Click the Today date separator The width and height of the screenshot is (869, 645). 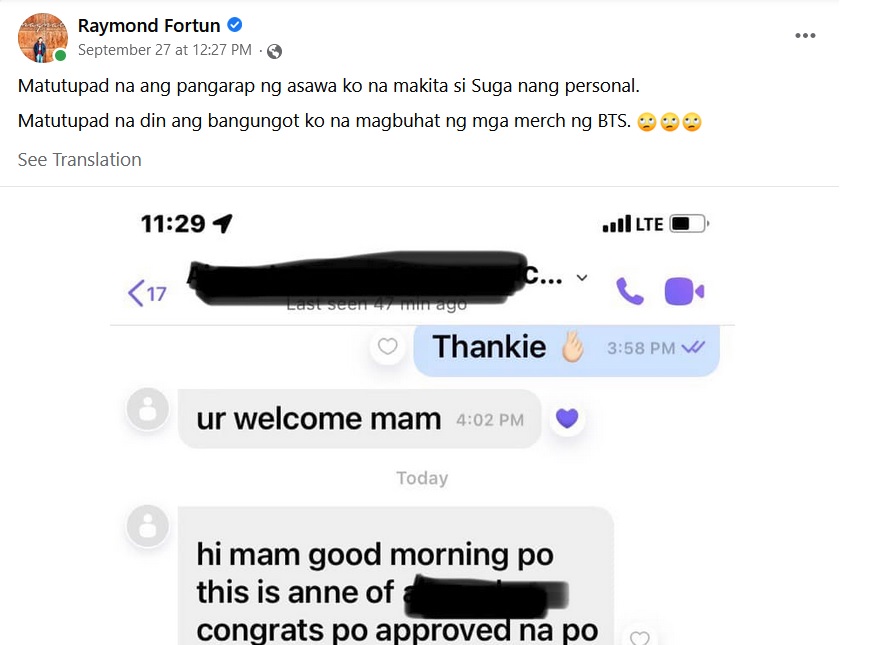pyautogui.click(x=422, y=478)
